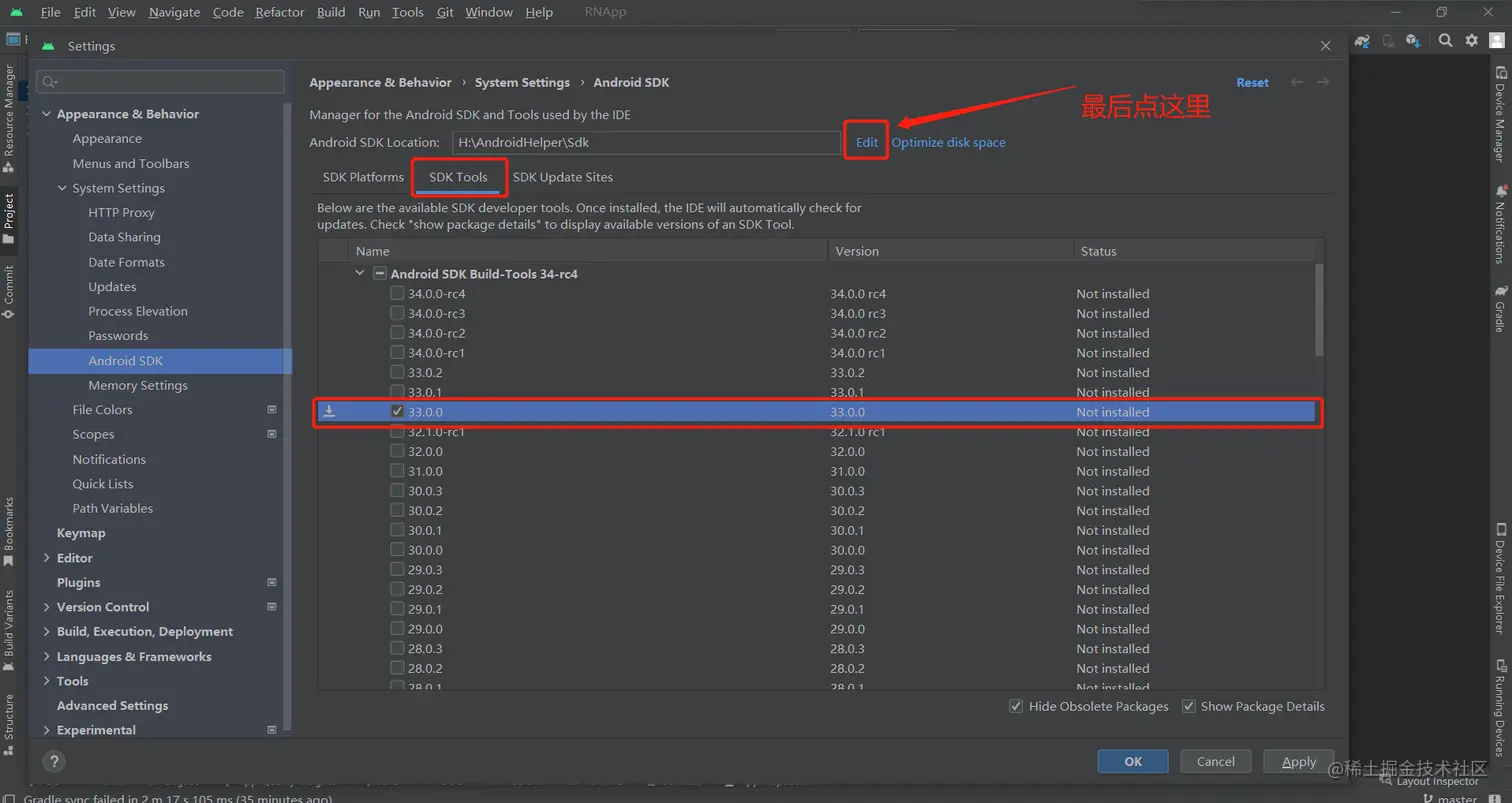
Task: Click the Cancel button
Action: pos(1216,761)
